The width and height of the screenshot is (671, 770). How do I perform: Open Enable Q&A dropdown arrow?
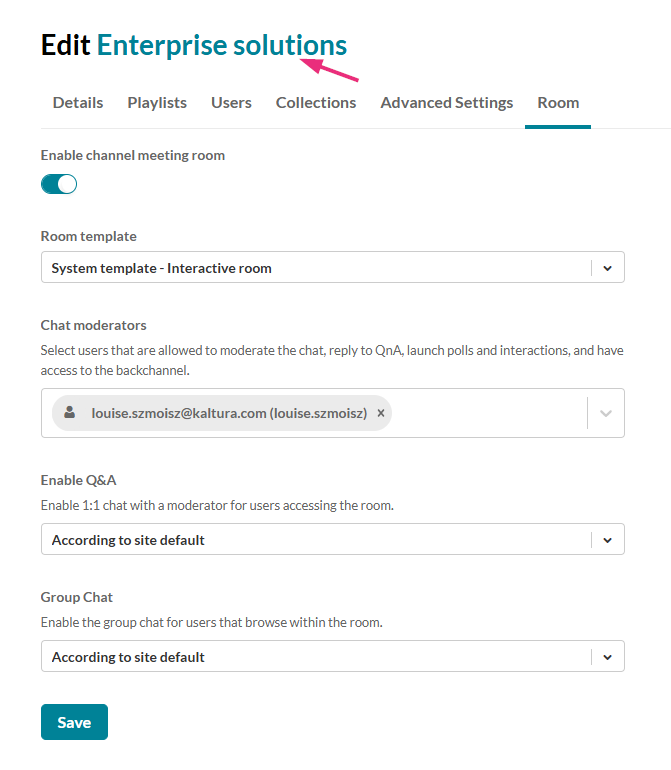608,540
